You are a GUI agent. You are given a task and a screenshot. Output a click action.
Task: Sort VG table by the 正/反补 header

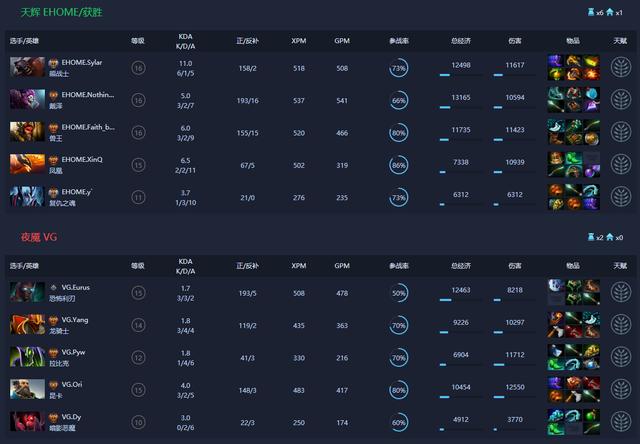[x=247, y=266]
